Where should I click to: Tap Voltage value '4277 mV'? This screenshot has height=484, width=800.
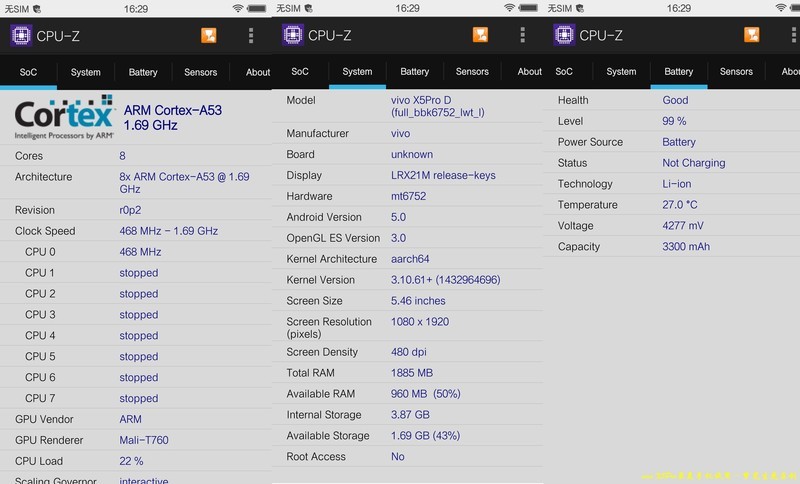pos(683,225)
